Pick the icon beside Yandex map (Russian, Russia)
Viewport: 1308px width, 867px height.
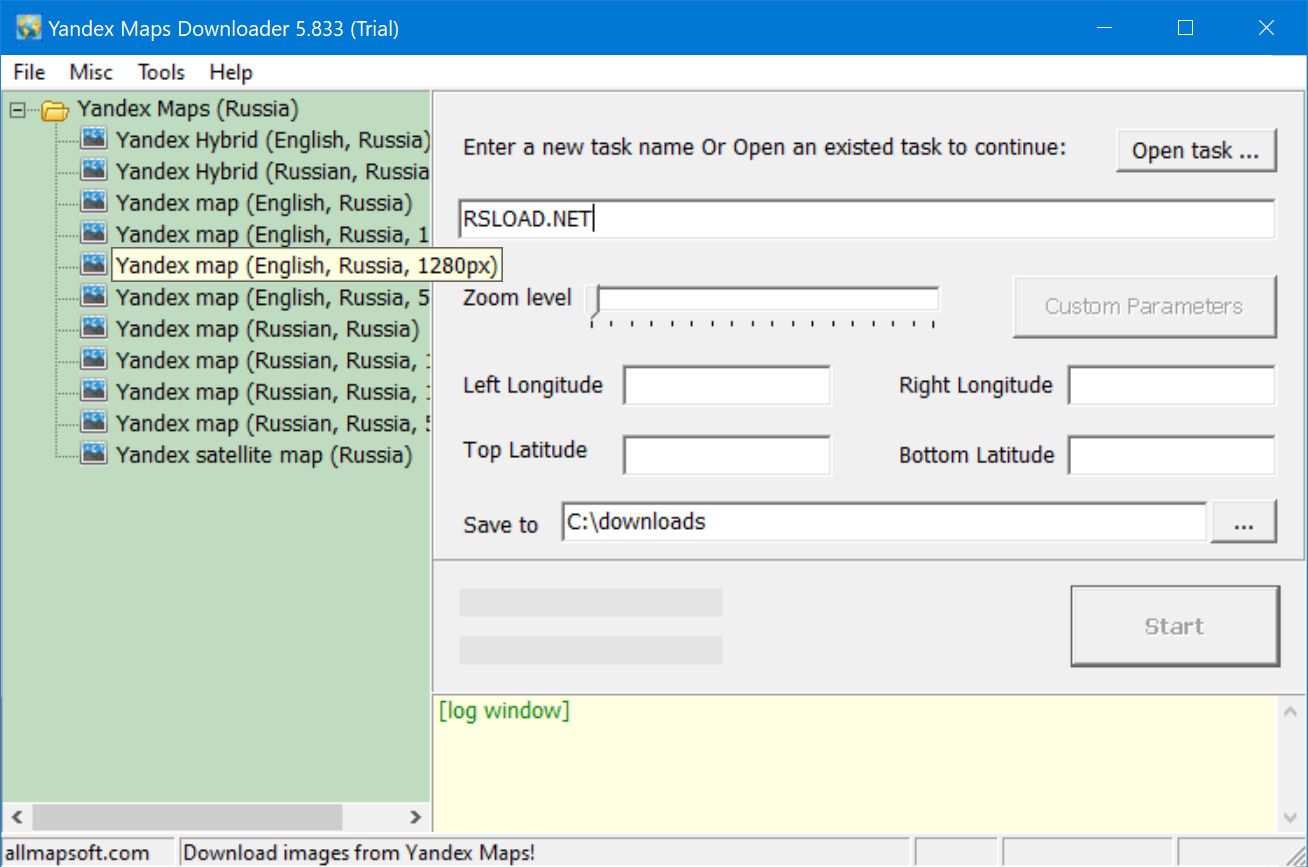pyautogui.click(x=94, y=328)
